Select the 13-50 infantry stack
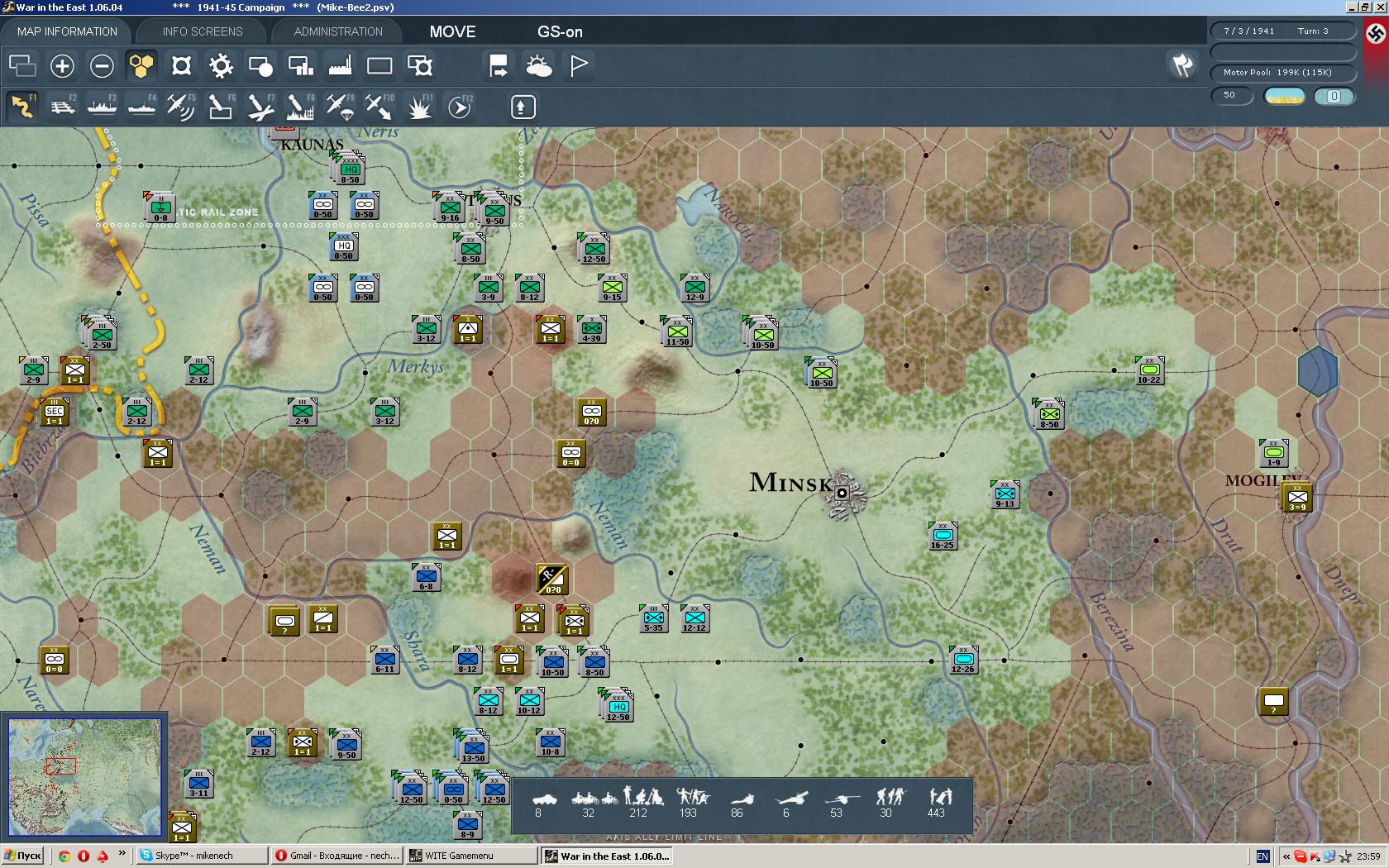The height and width of the screenshot is (868, 1389). tap(473, 748)
